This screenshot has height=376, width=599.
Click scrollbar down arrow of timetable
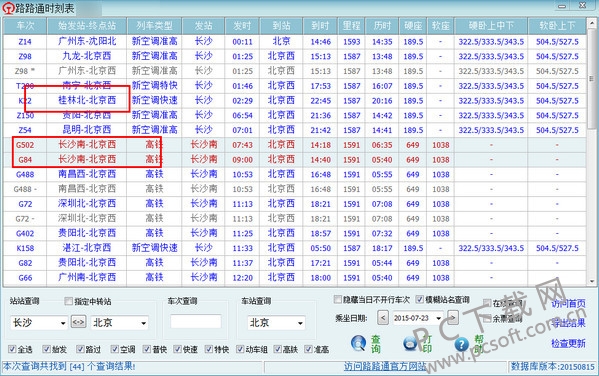pyautogui.click(x=592, y=281)
